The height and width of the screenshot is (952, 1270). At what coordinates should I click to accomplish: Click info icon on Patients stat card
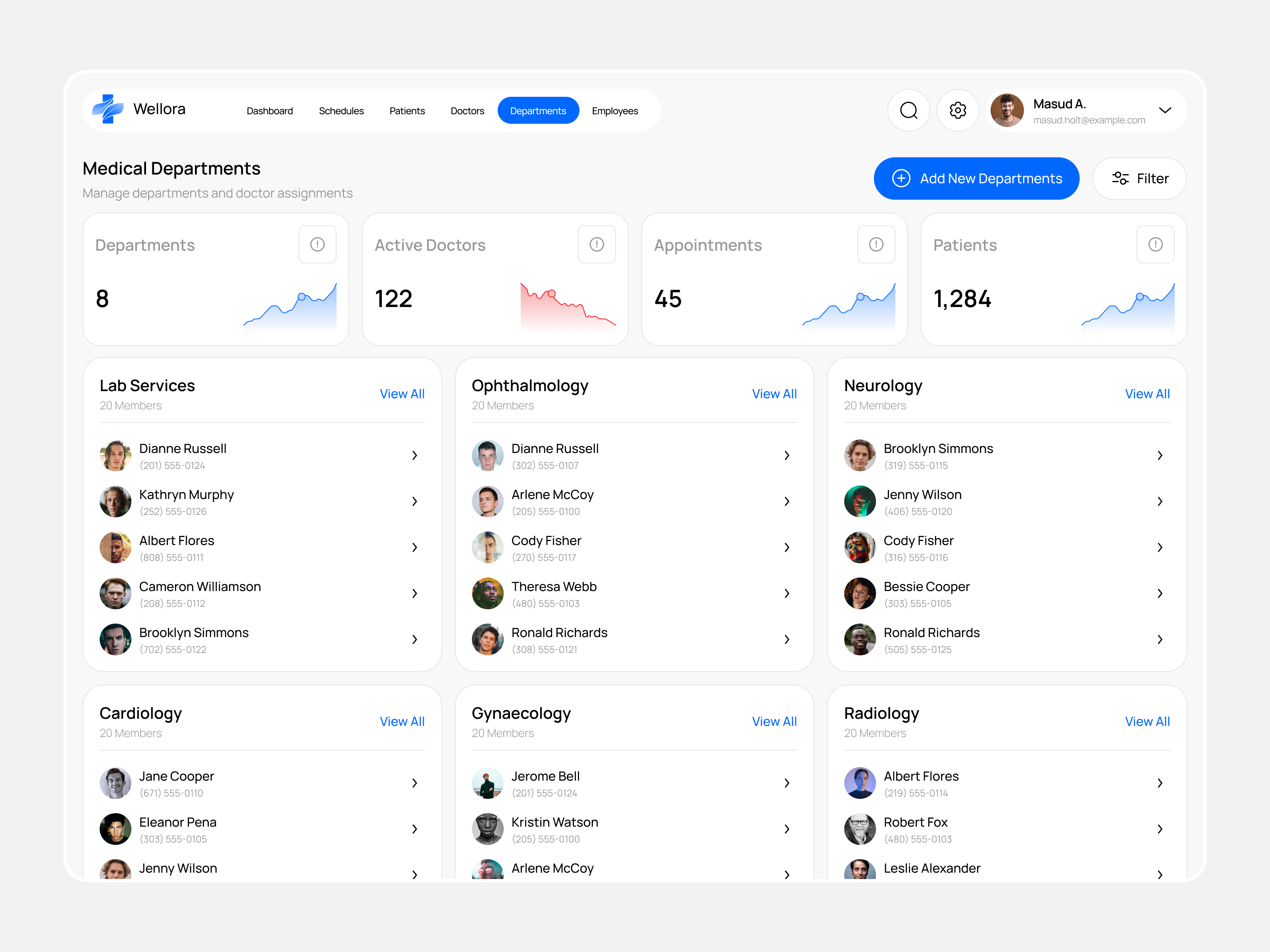[x=1156, y=244]
